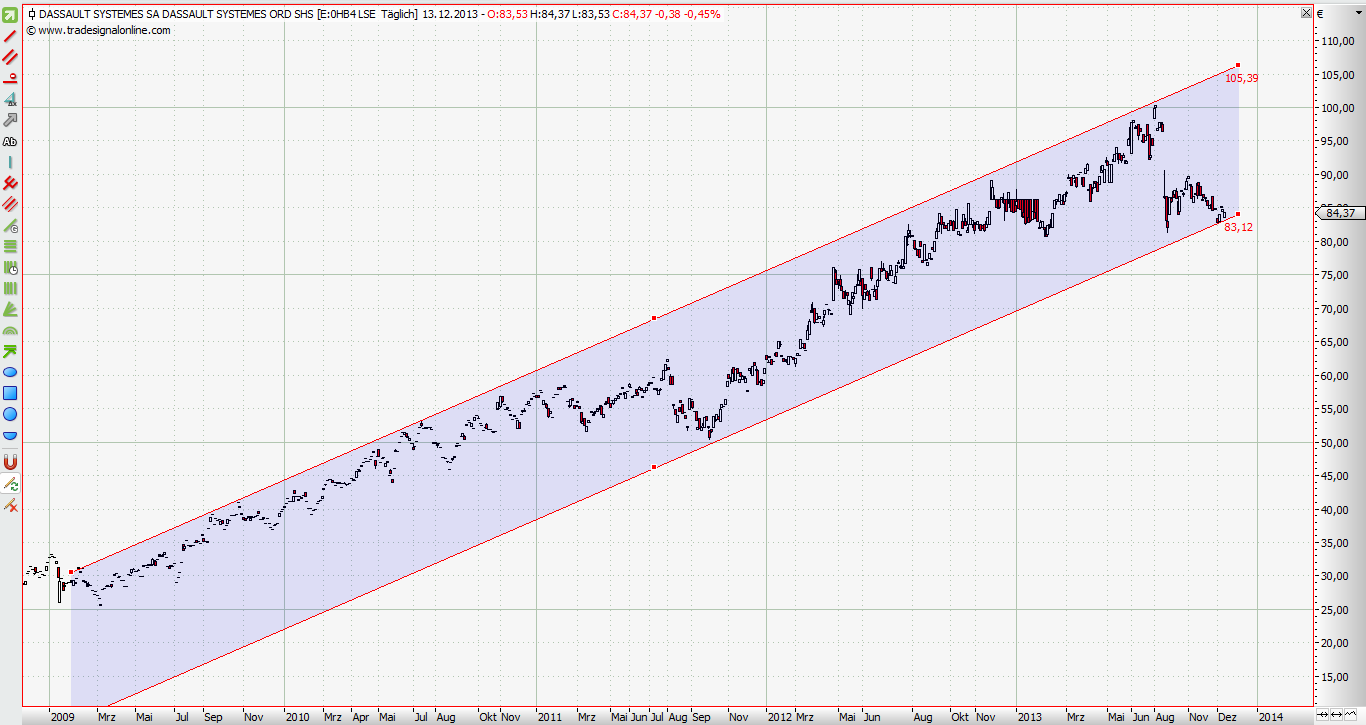Choose the Fibonacci arcs tool

10,330
